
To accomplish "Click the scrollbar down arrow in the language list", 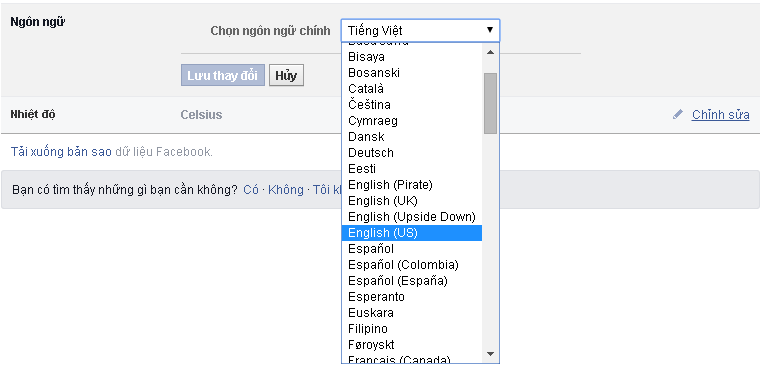I will pyautogui.click(x=491, y=354).
